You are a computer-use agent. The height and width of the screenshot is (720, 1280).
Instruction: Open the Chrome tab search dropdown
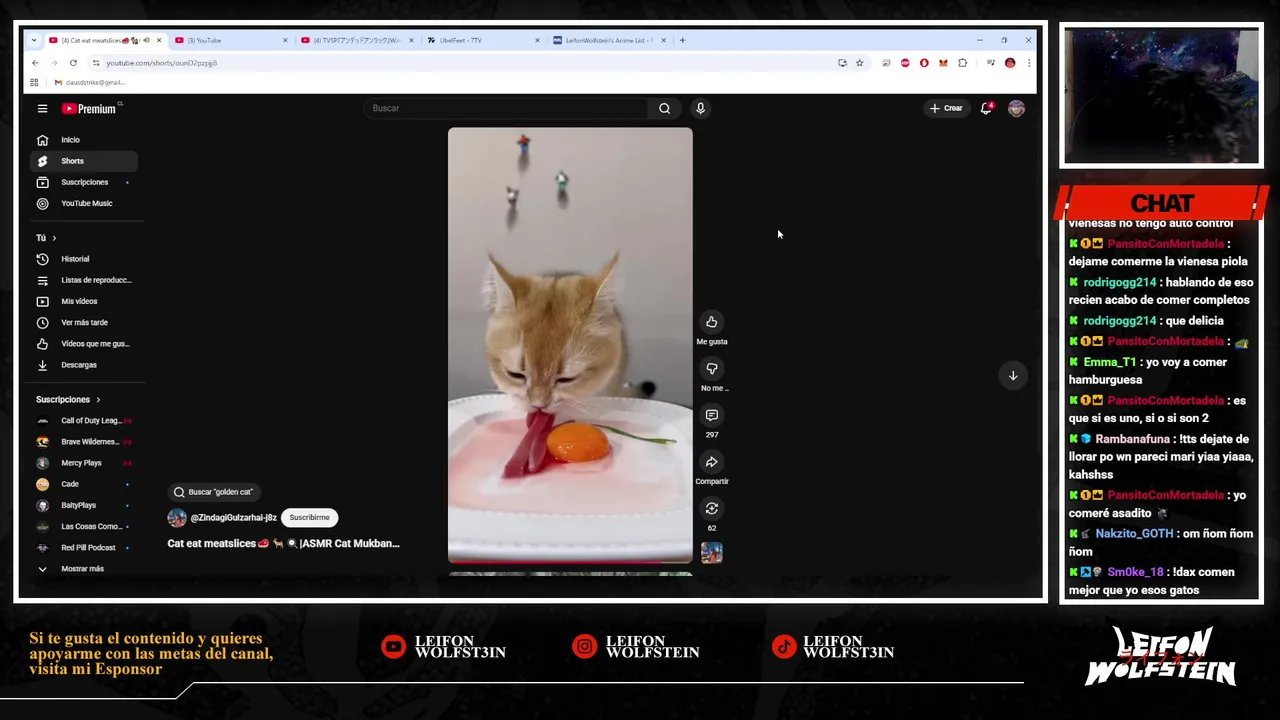pos(34,40)
